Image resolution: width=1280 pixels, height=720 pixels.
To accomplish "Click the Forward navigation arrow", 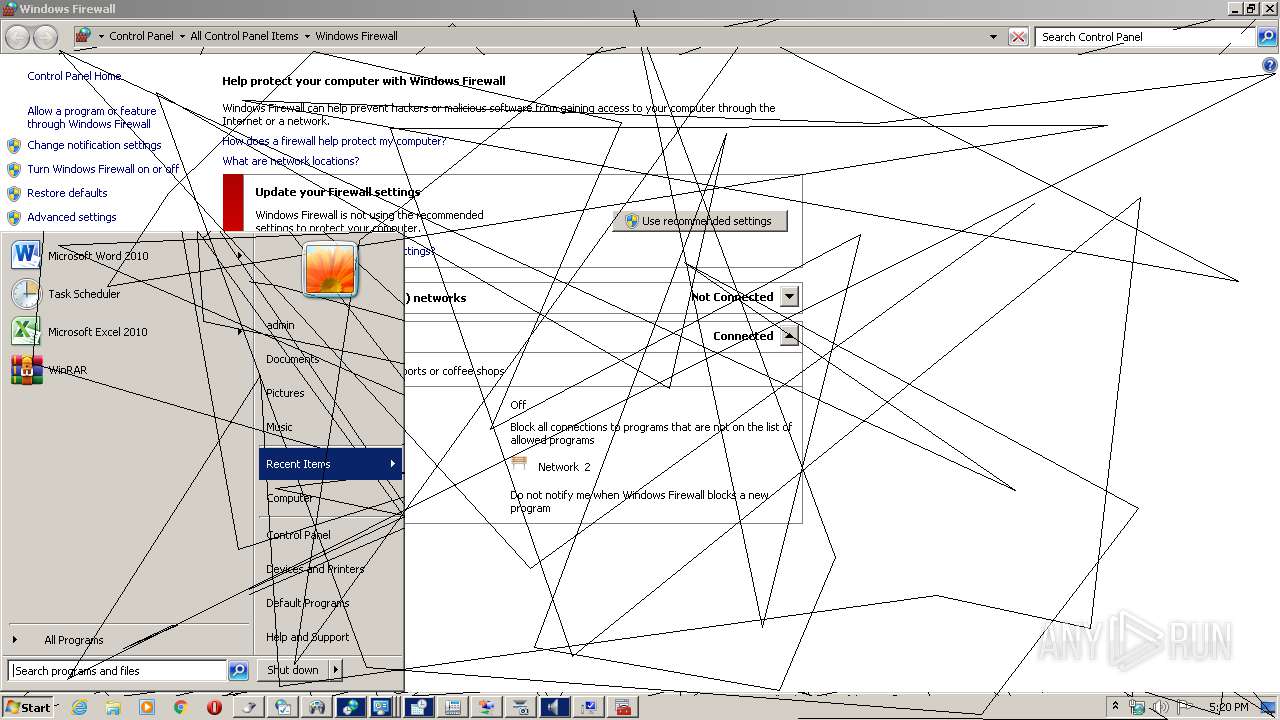I will click(45, 37).
